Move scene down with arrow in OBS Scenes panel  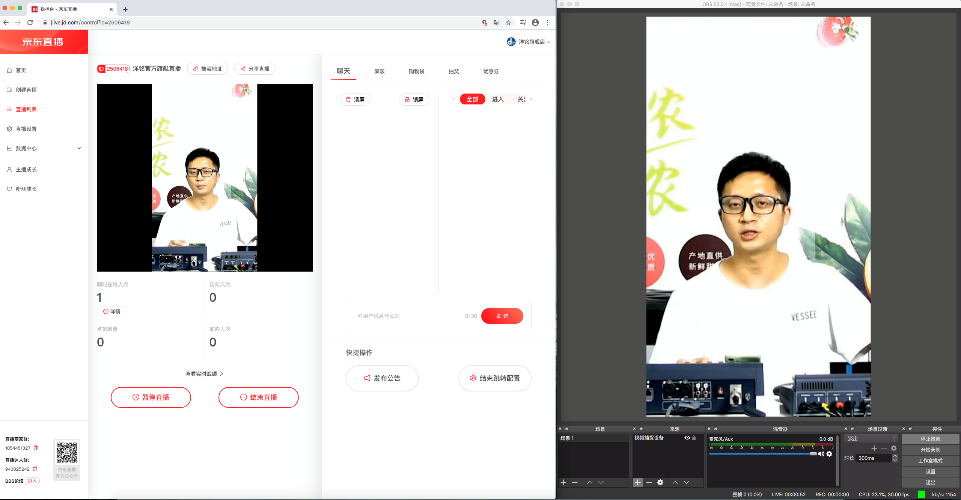point(601,482)
